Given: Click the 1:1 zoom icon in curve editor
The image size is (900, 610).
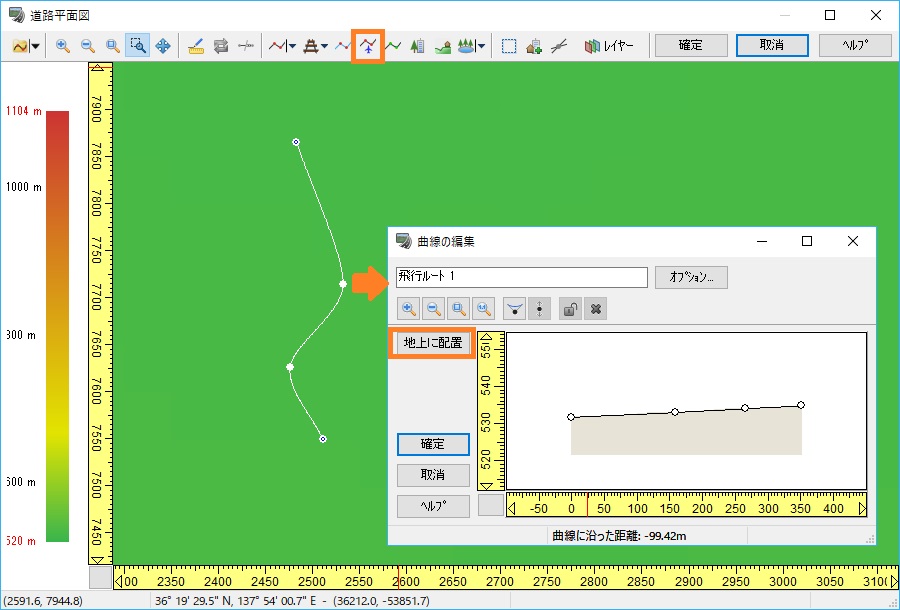Looking at the screenshot, I should coord(483,309).
